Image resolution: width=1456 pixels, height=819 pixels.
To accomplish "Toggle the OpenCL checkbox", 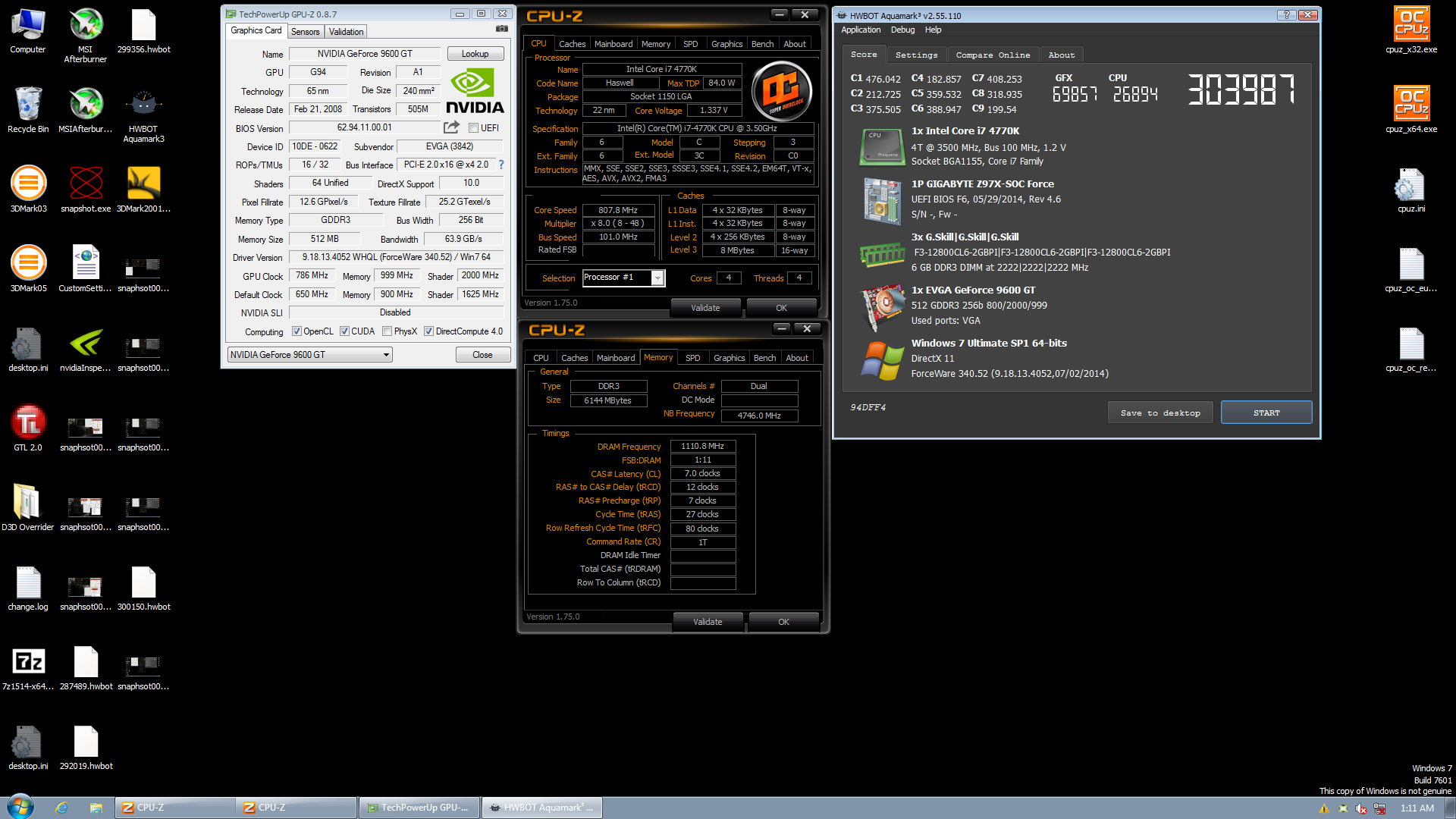I will point(297,331).
